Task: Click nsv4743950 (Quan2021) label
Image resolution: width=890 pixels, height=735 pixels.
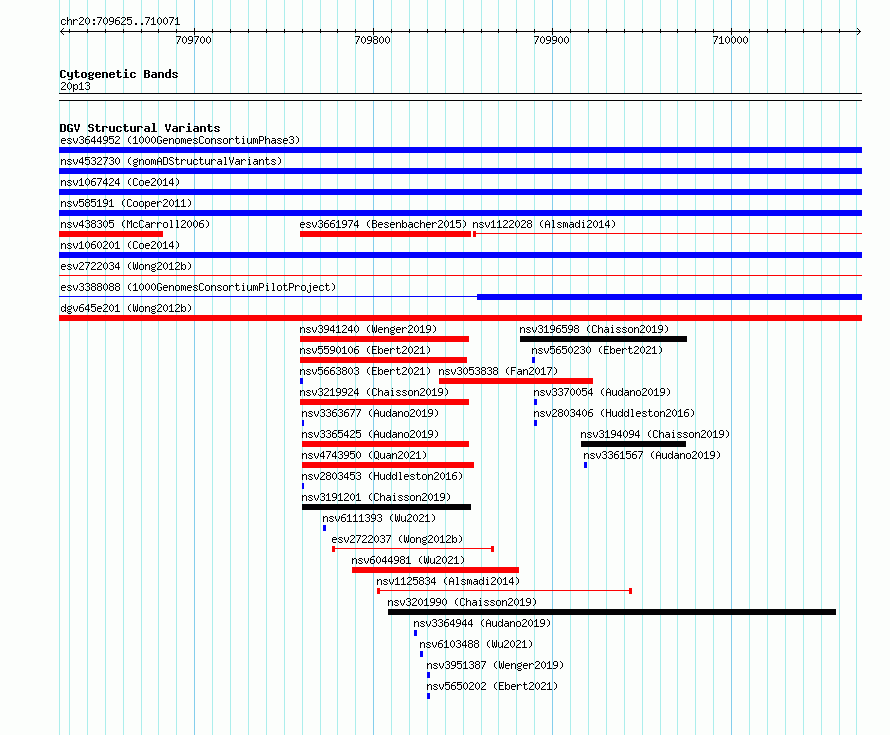Action: (364, 455)
